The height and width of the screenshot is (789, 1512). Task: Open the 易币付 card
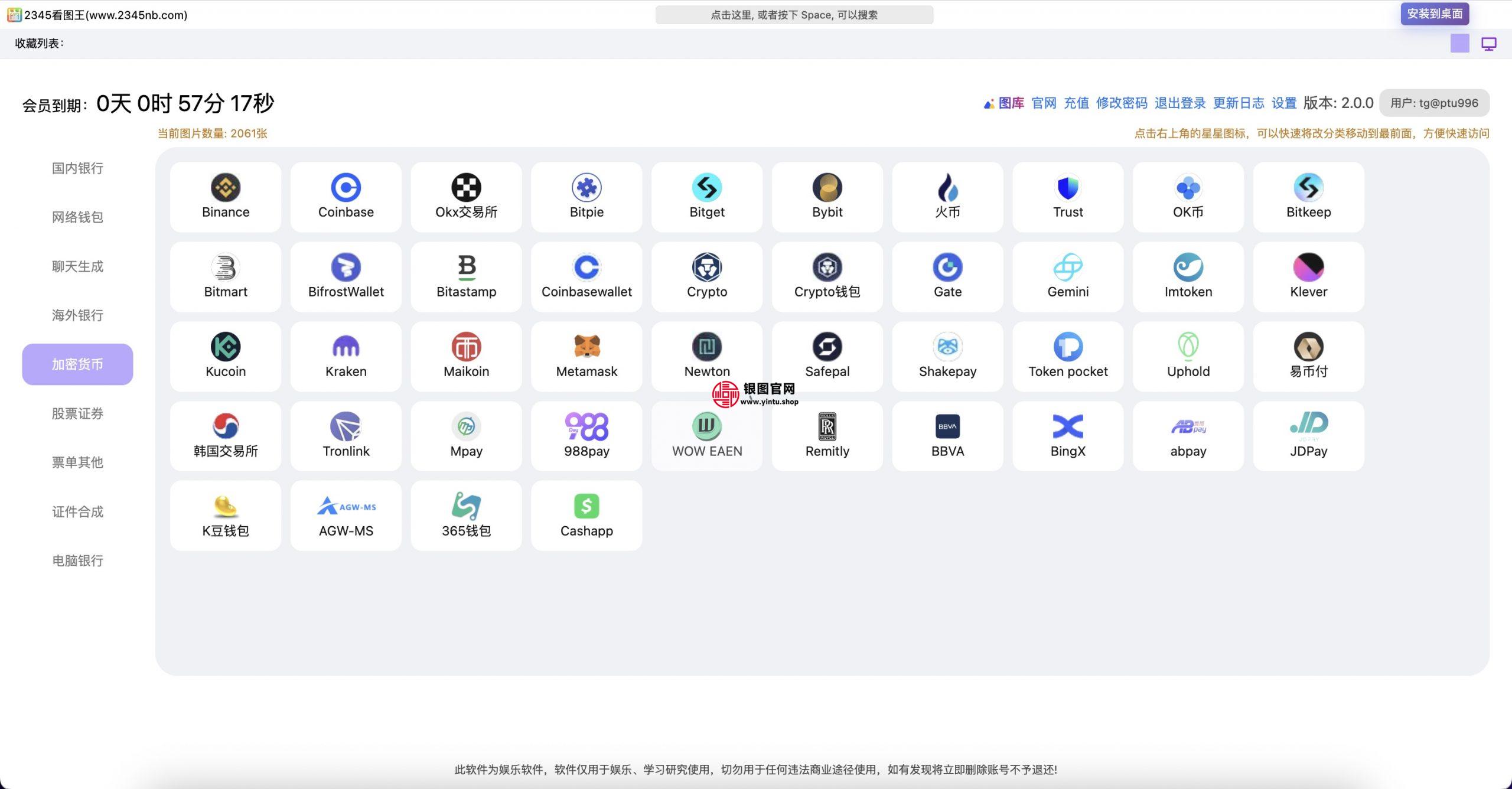coord(1309,357)
